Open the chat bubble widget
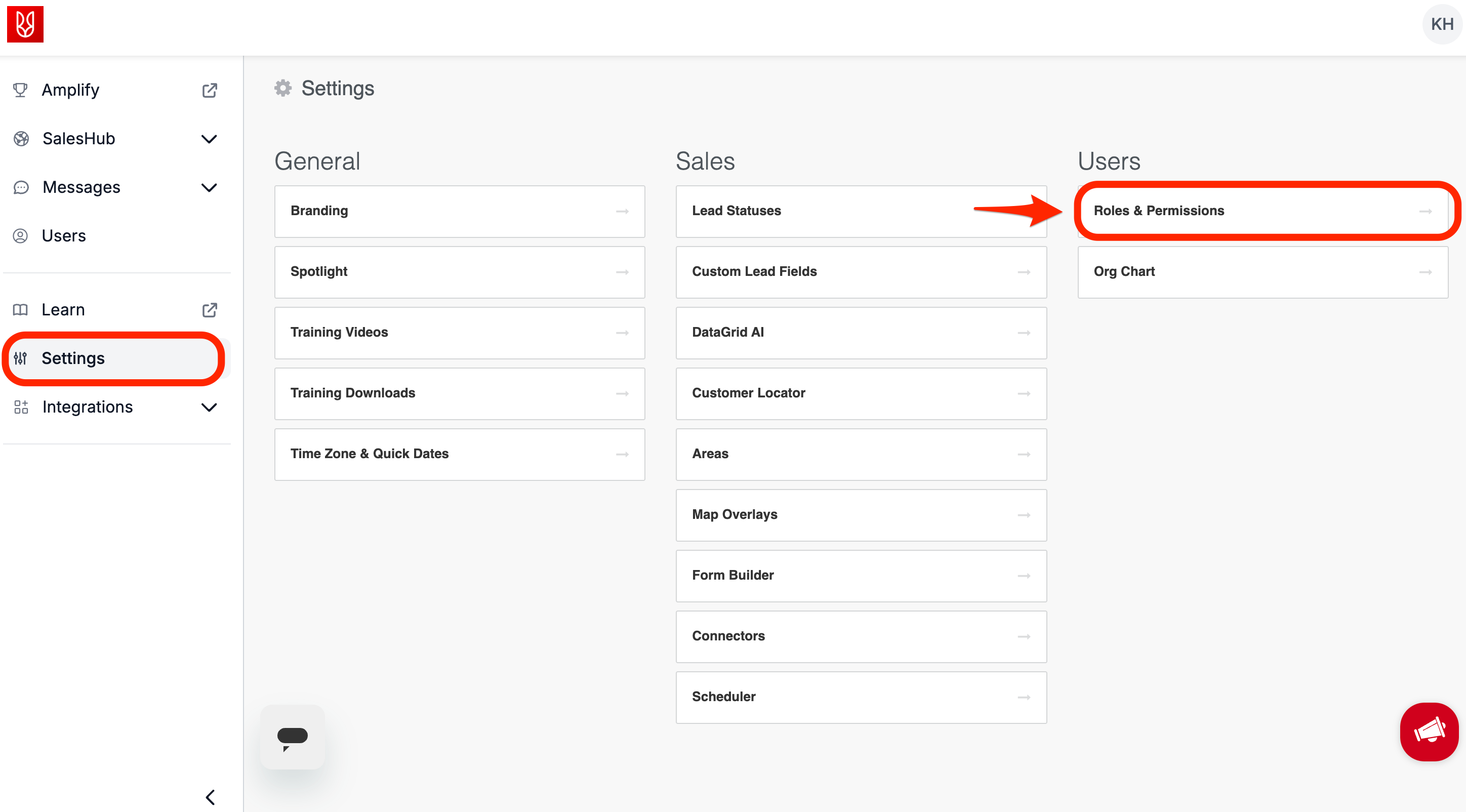1466x812 pixels. coord(293,737)
